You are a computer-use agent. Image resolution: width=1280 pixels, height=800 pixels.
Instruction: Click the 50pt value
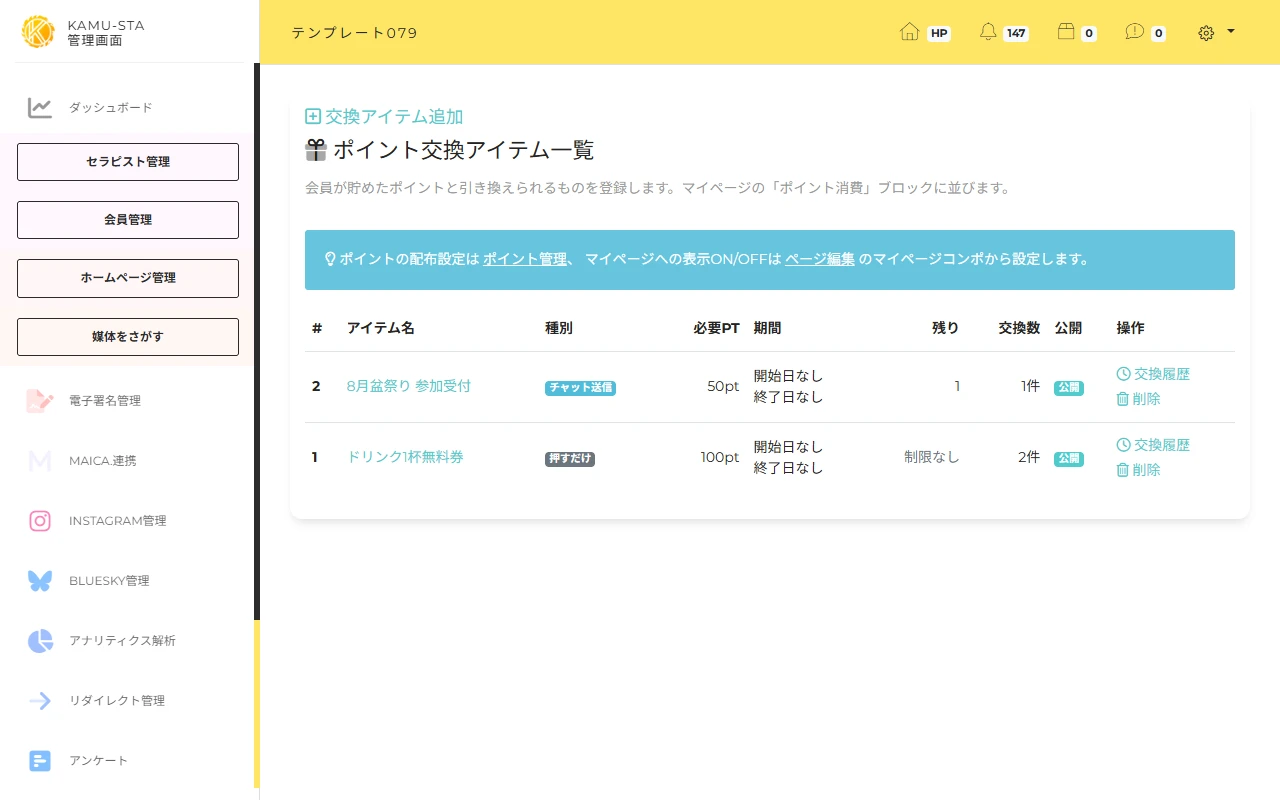[723, 386]
